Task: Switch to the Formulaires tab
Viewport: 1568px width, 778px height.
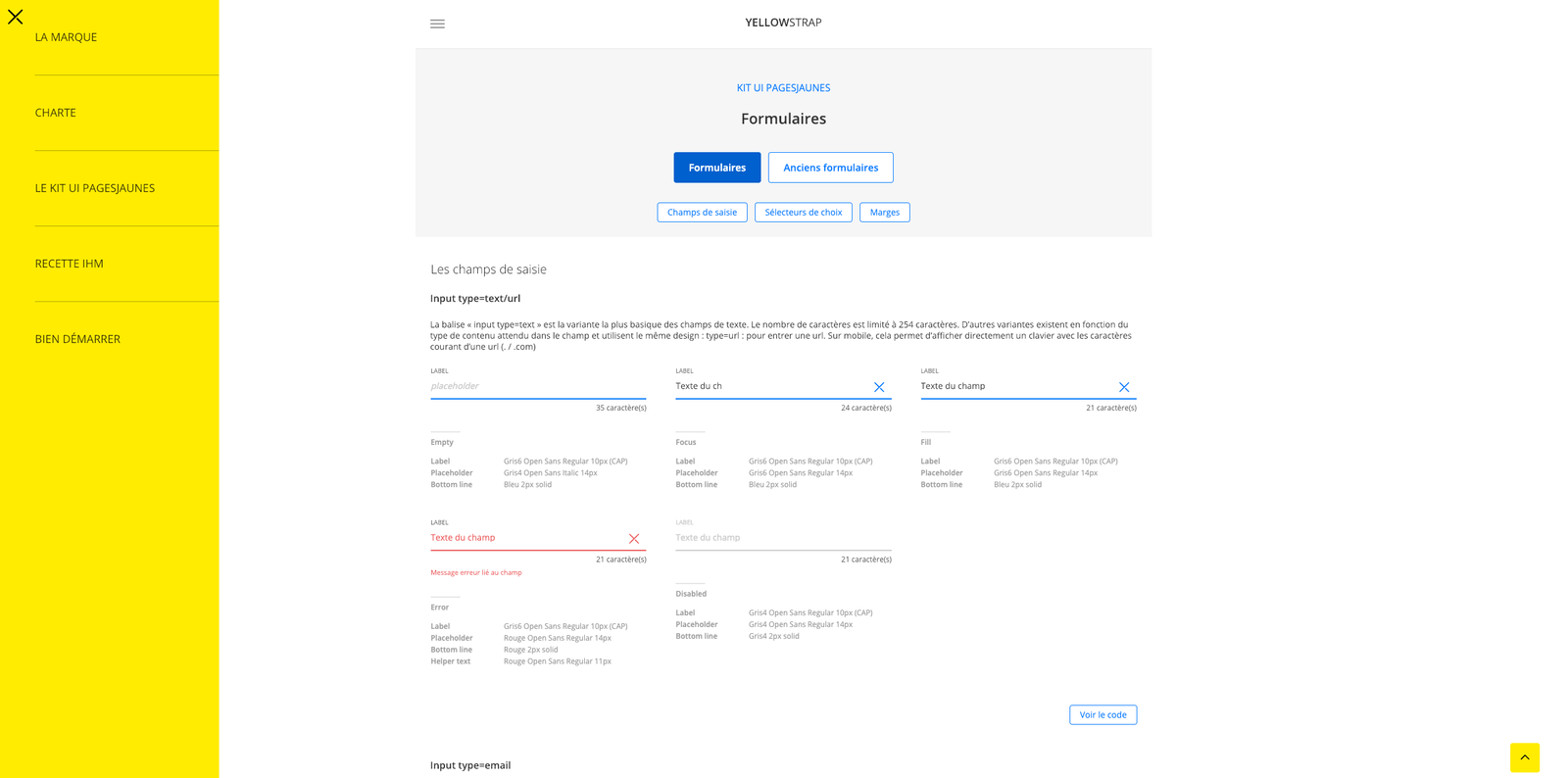Action: [x=716, y=168]
